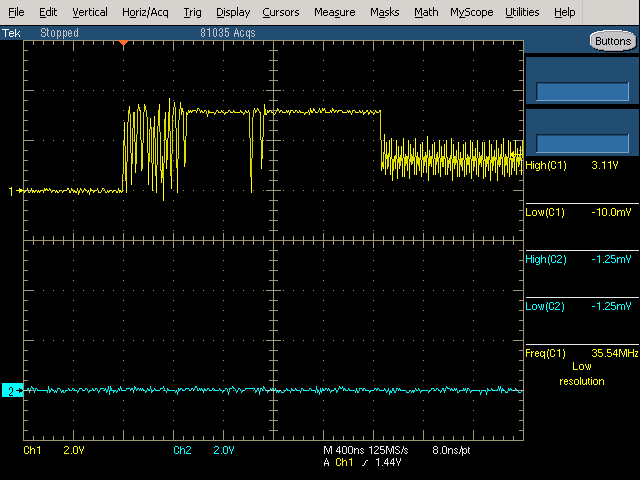Select the Low(C2) measurement readout
The height and width of the screenshot is (480, 640).
(578, 306)
